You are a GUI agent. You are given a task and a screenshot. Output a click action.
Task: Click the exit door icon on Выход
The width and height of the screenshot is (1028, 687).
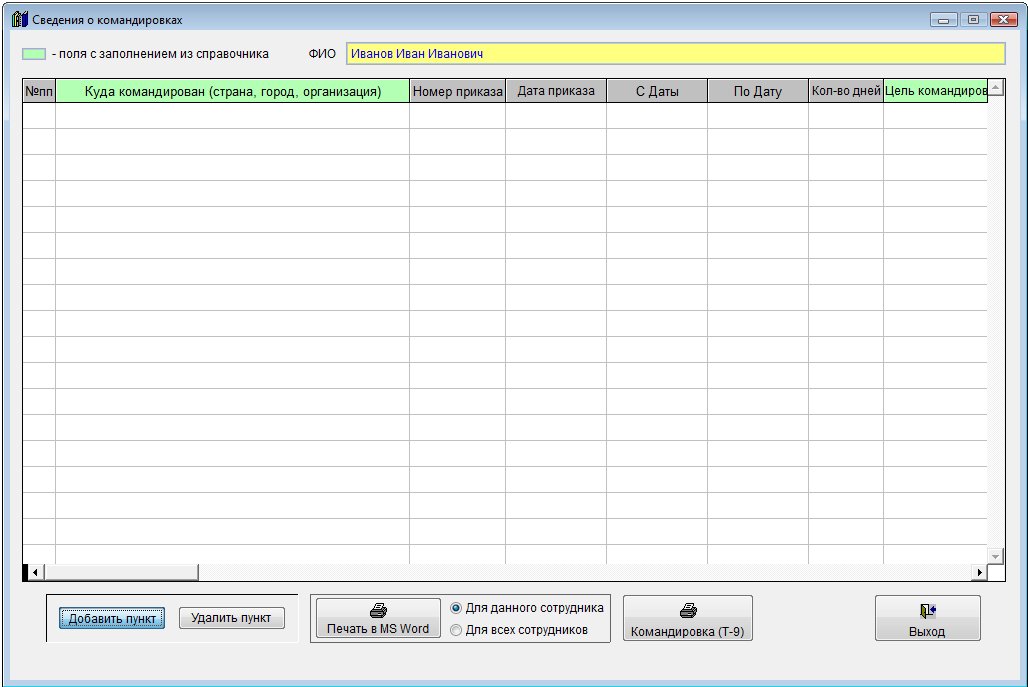pos(927,611)
